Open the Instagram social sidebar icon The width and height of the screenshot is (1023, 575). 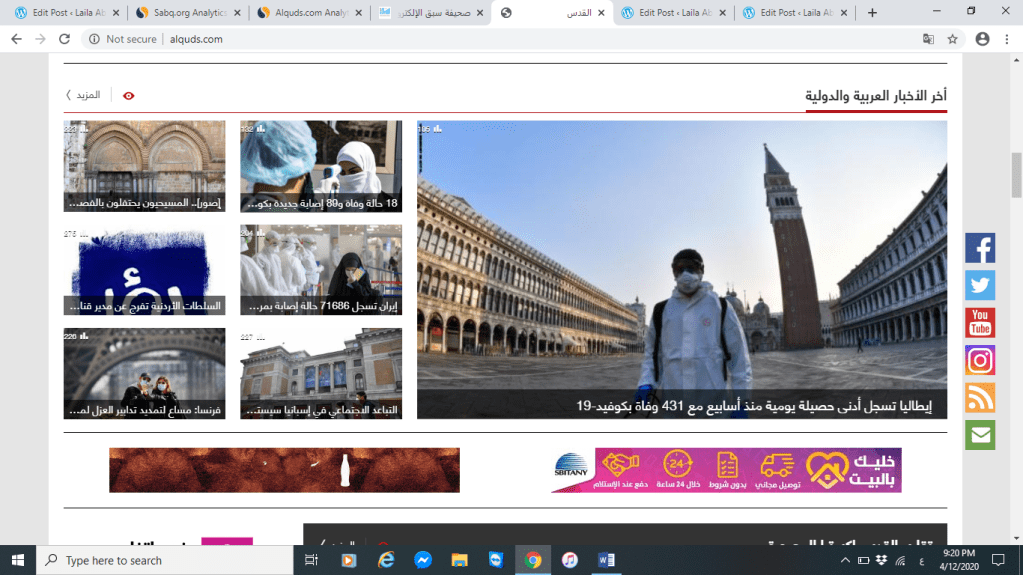tap(980, 360)
